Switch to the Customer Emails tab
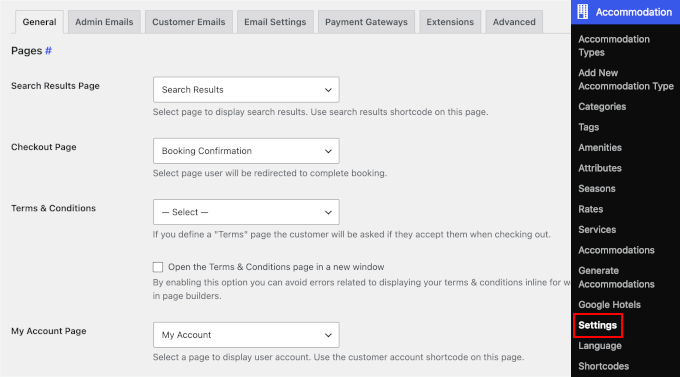Viewport: 680px width, 377px height. tap(189, 22)
